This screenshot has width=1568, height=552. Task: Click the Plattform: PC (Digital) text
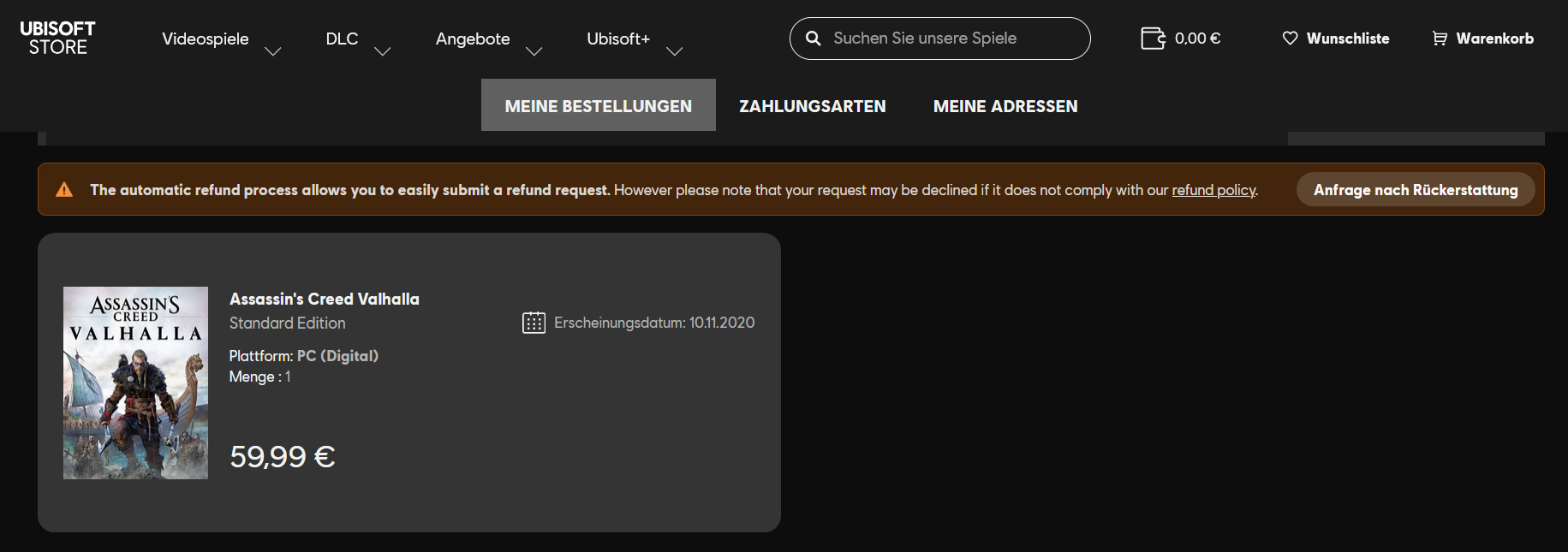[x=303, y=356]
